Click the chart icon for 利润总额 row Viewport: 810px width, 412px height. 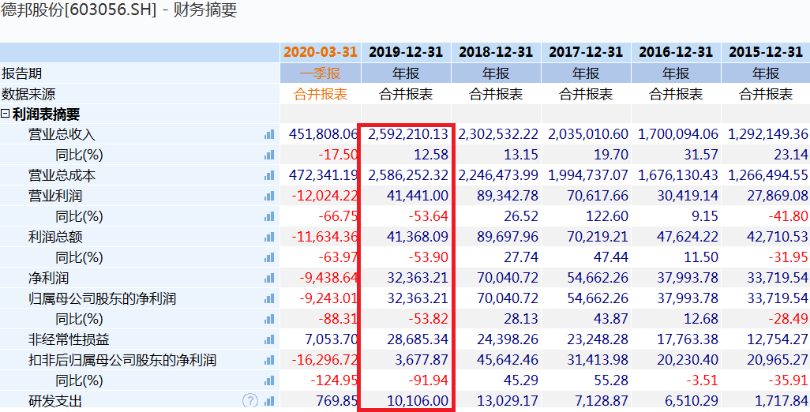269,236
